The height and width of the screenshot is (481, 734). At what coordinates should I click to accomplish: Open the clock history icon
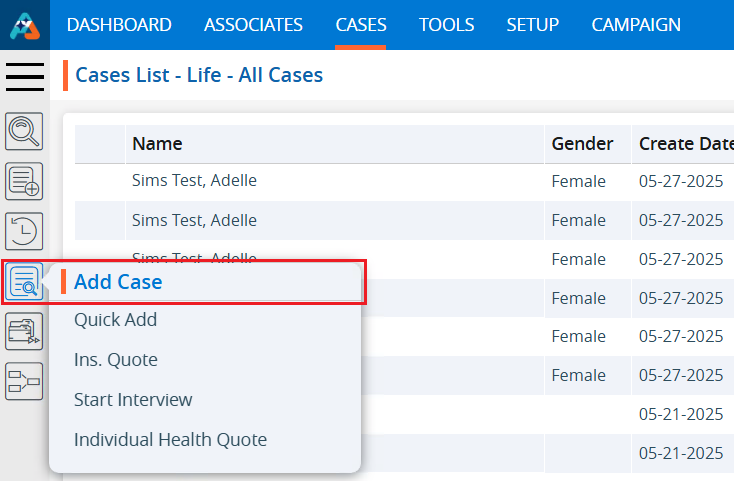coord(25,231)
